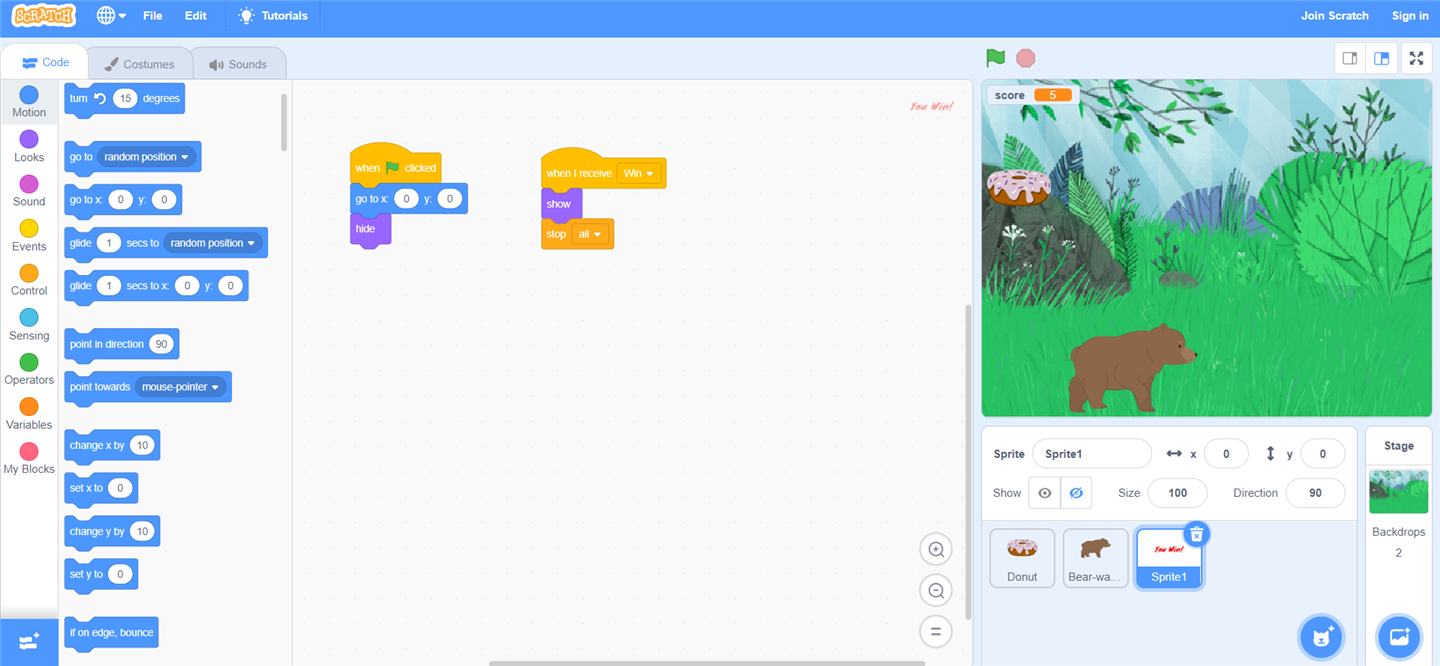Open the Choose a Sprite button
1440x666 pixels.
click(1321, 636)
